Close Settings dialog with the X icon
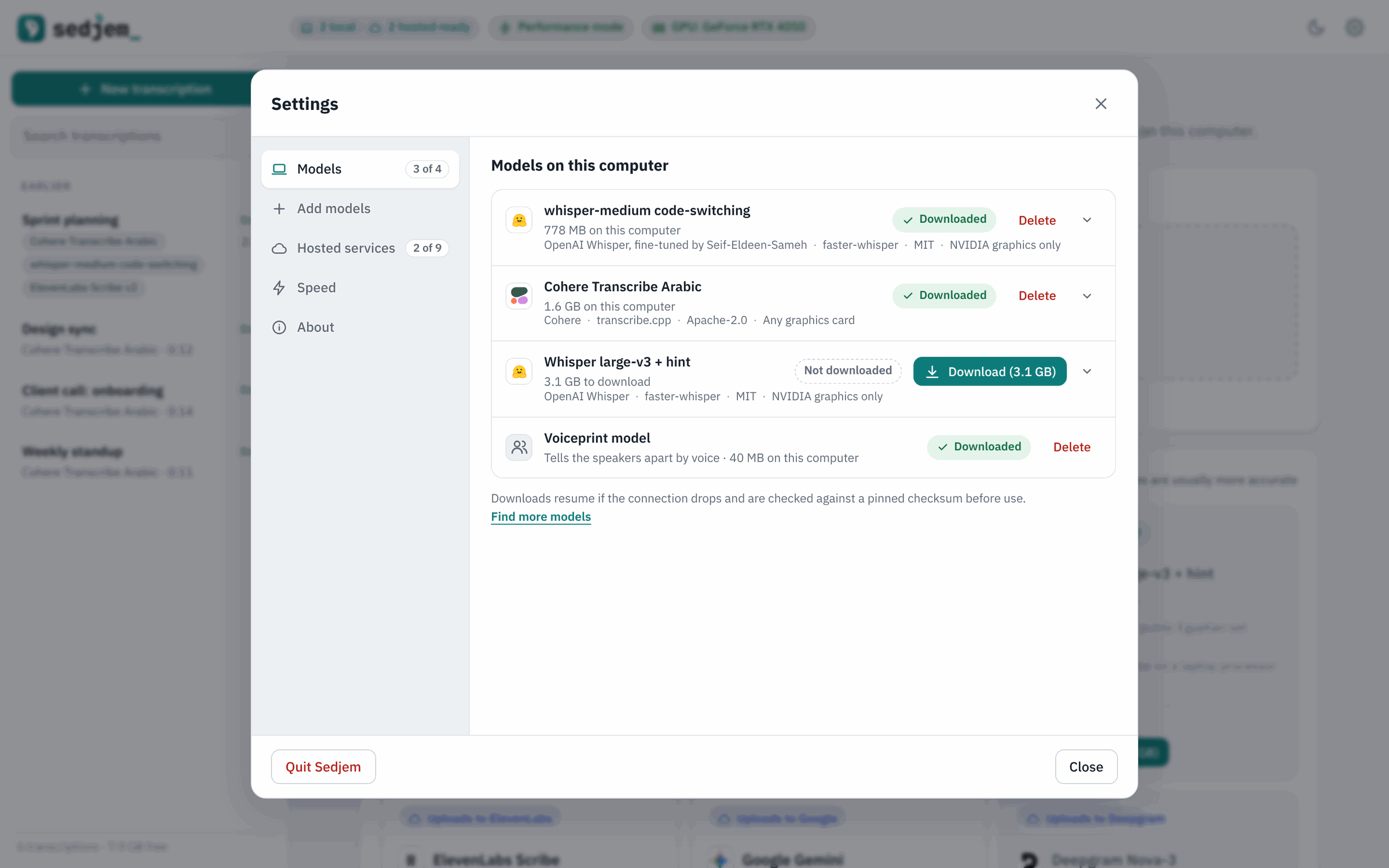Image resolution: width=1389 pixels, height=868 pixels. [x=1100, y=104]
